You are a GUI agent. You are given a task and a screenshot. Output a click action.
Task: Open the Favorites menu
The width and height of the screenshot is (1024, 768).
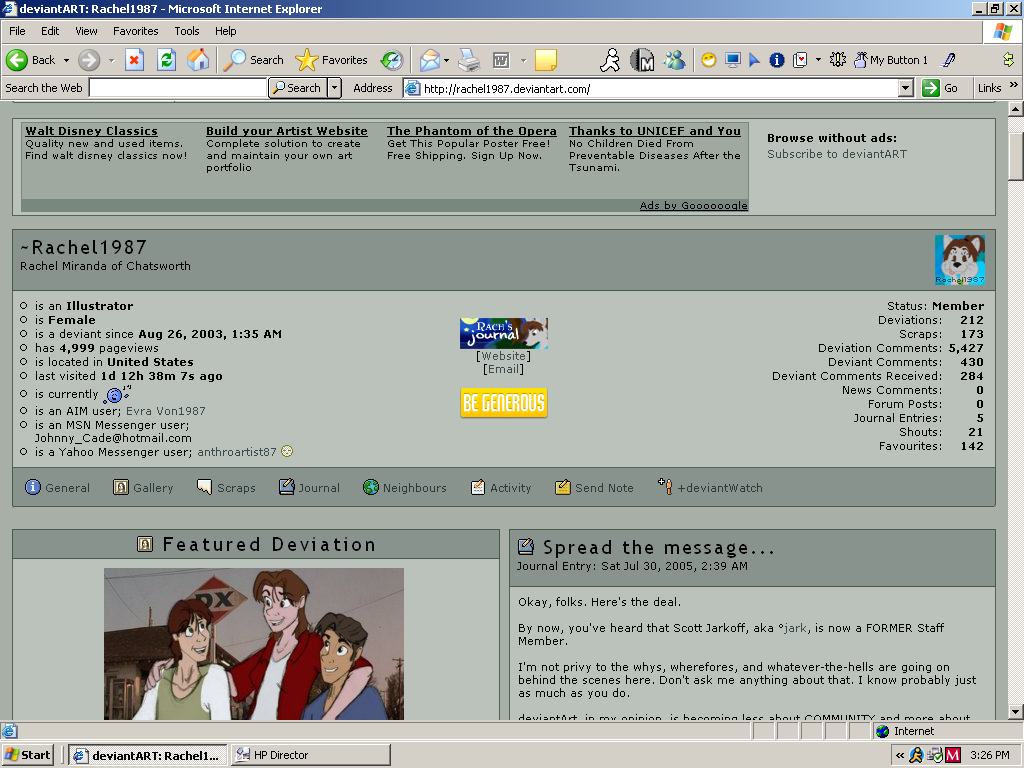135,31
